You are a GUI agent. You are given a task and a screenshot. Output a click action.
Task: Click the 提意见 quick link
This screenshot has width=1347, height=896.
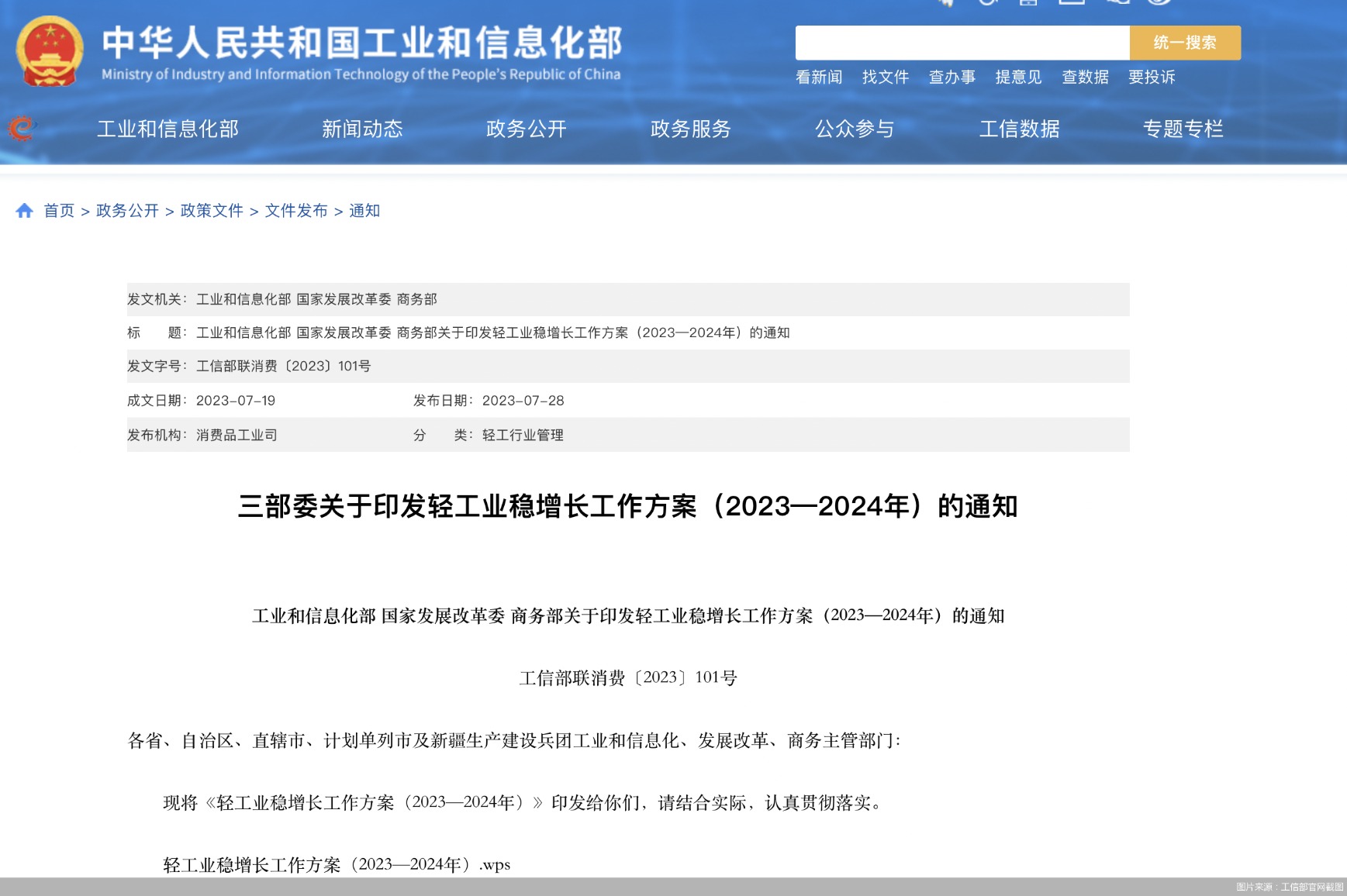pyautogui.click(x=1018, y=78)
